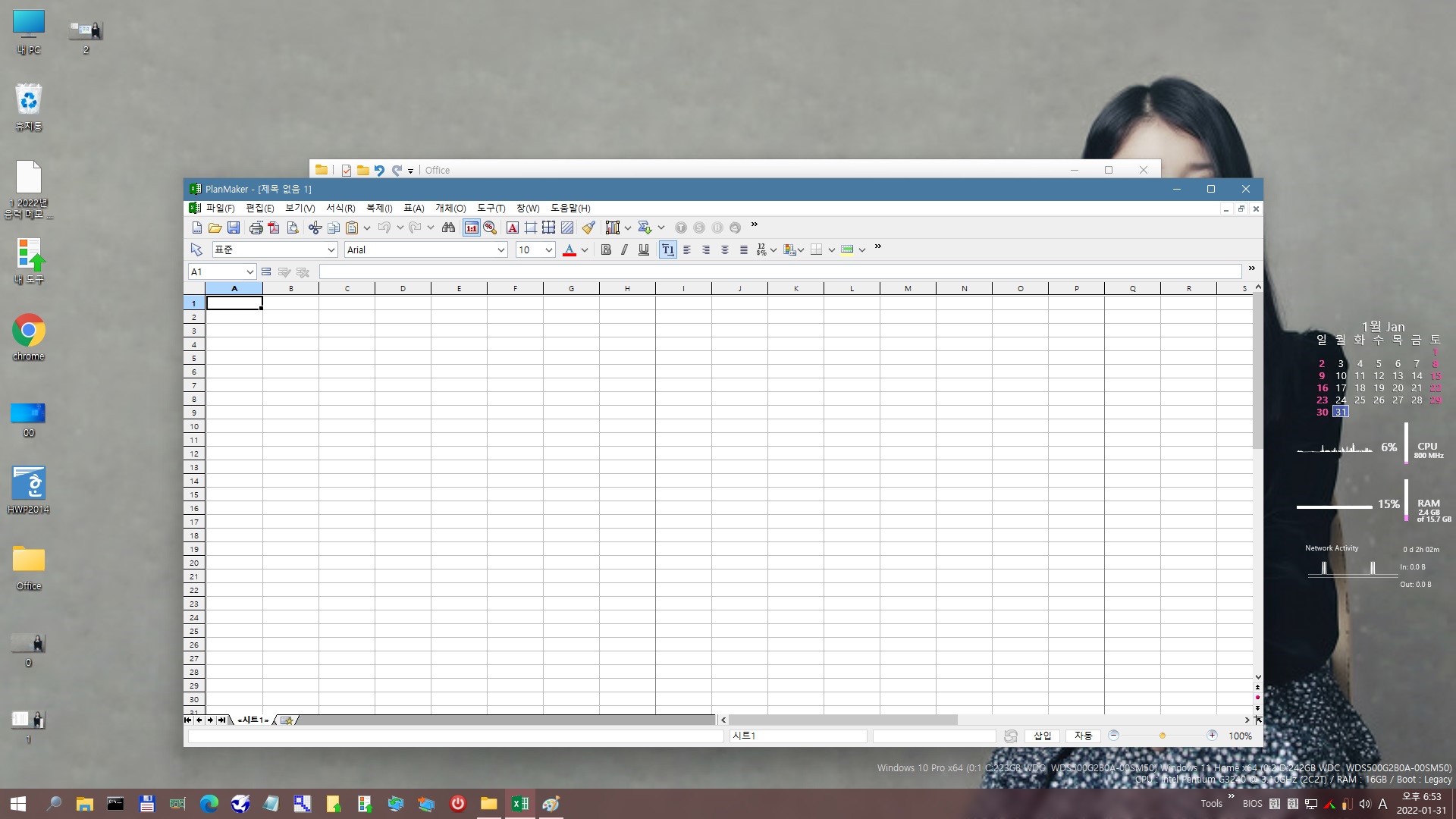Click the Windows Start button

point(18,804)
